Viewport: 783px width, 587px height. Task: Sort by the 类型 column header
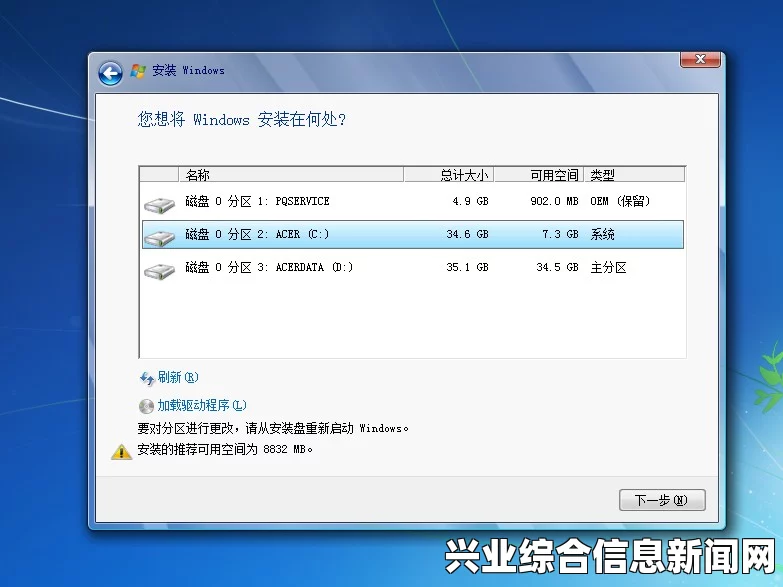point(634,175)
